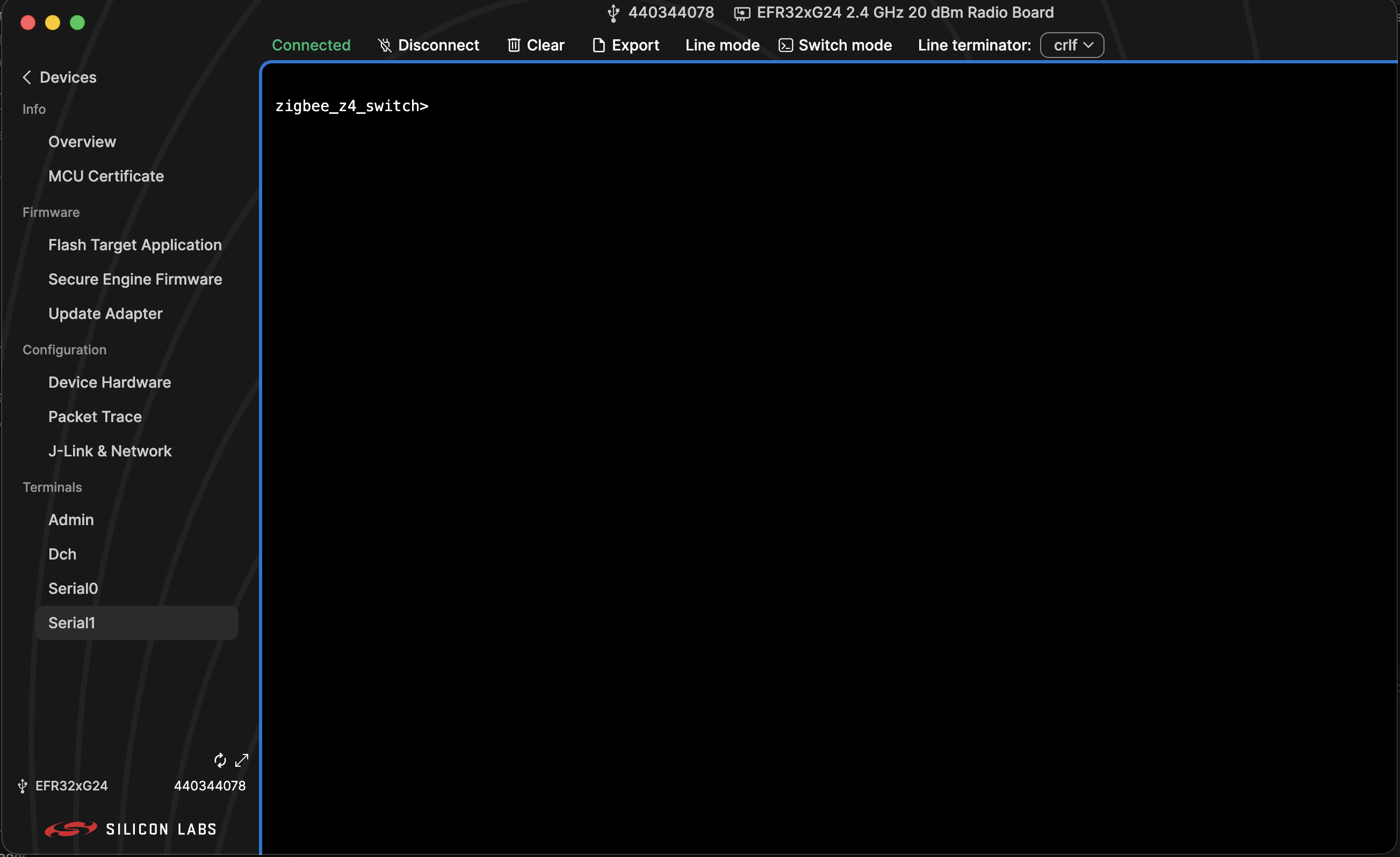
Task: Click USB icon beside 440344078 in title bar
Action: coord(613,12)
